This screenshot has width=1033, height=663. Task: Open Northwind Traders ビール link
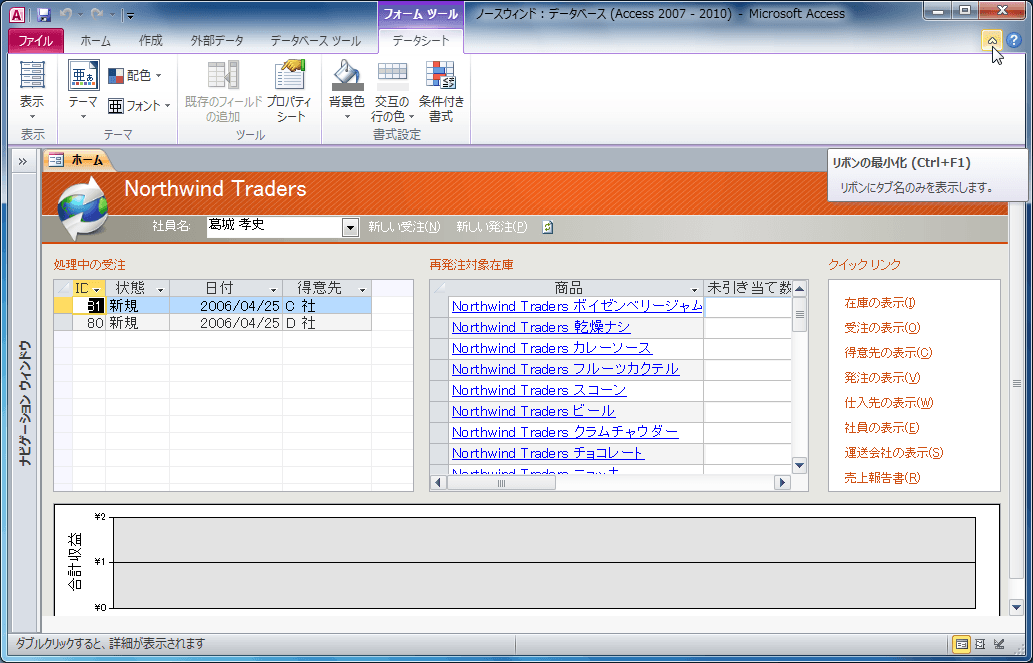[x=534, y=412]
